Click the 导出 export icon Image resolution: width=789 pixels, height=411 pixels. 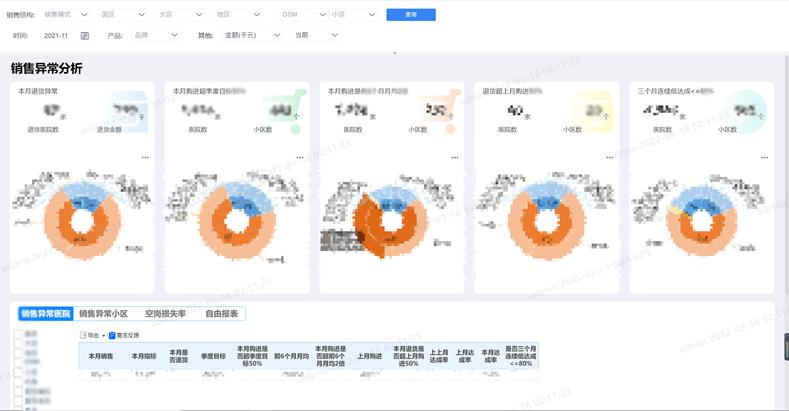(x=83, y=335)
